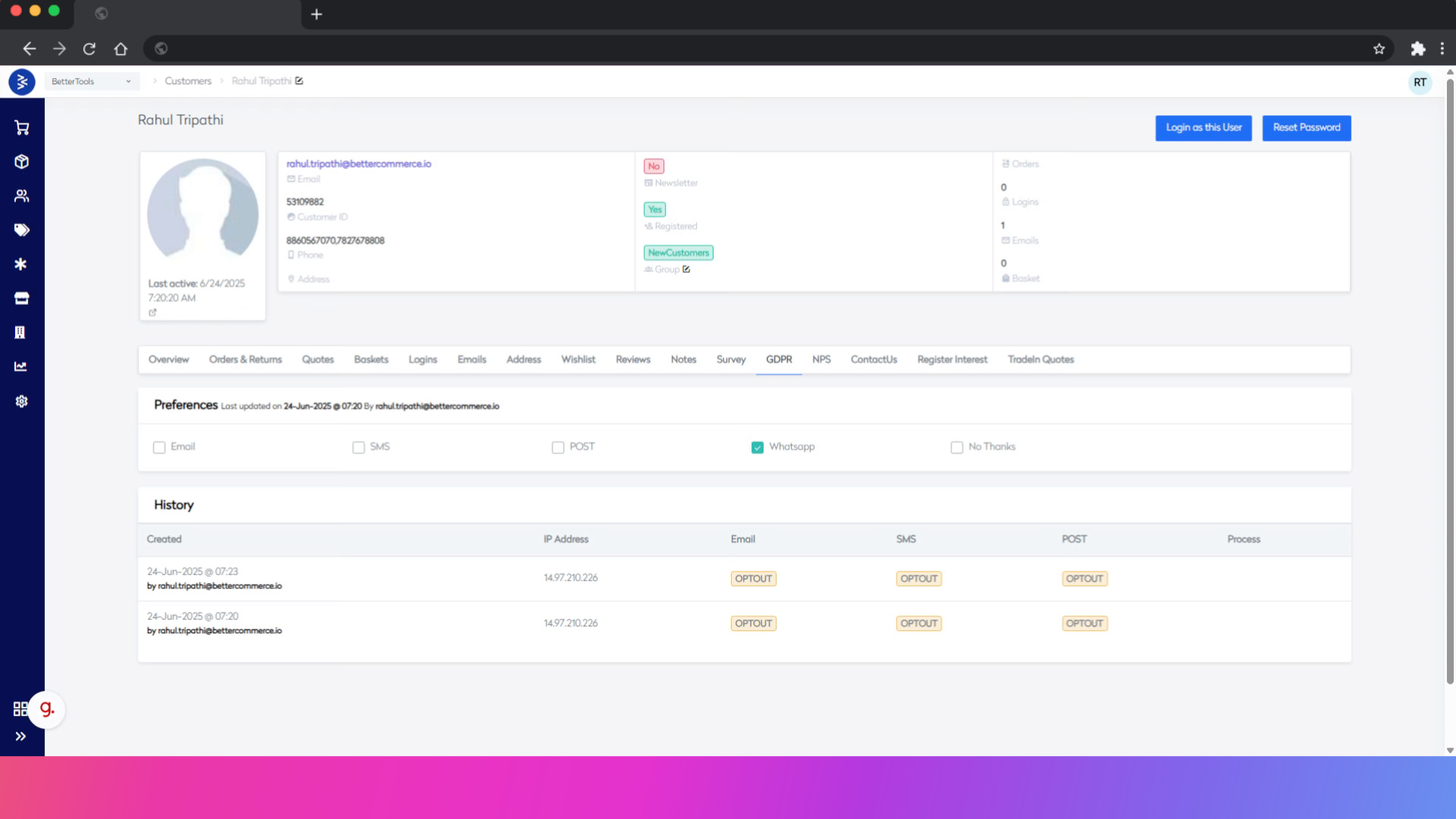Tick the No Thanks checkbox
Image resolution: width=1456 pixels, height=819 pixels.
pyautogui.click(x=956, y=447)
